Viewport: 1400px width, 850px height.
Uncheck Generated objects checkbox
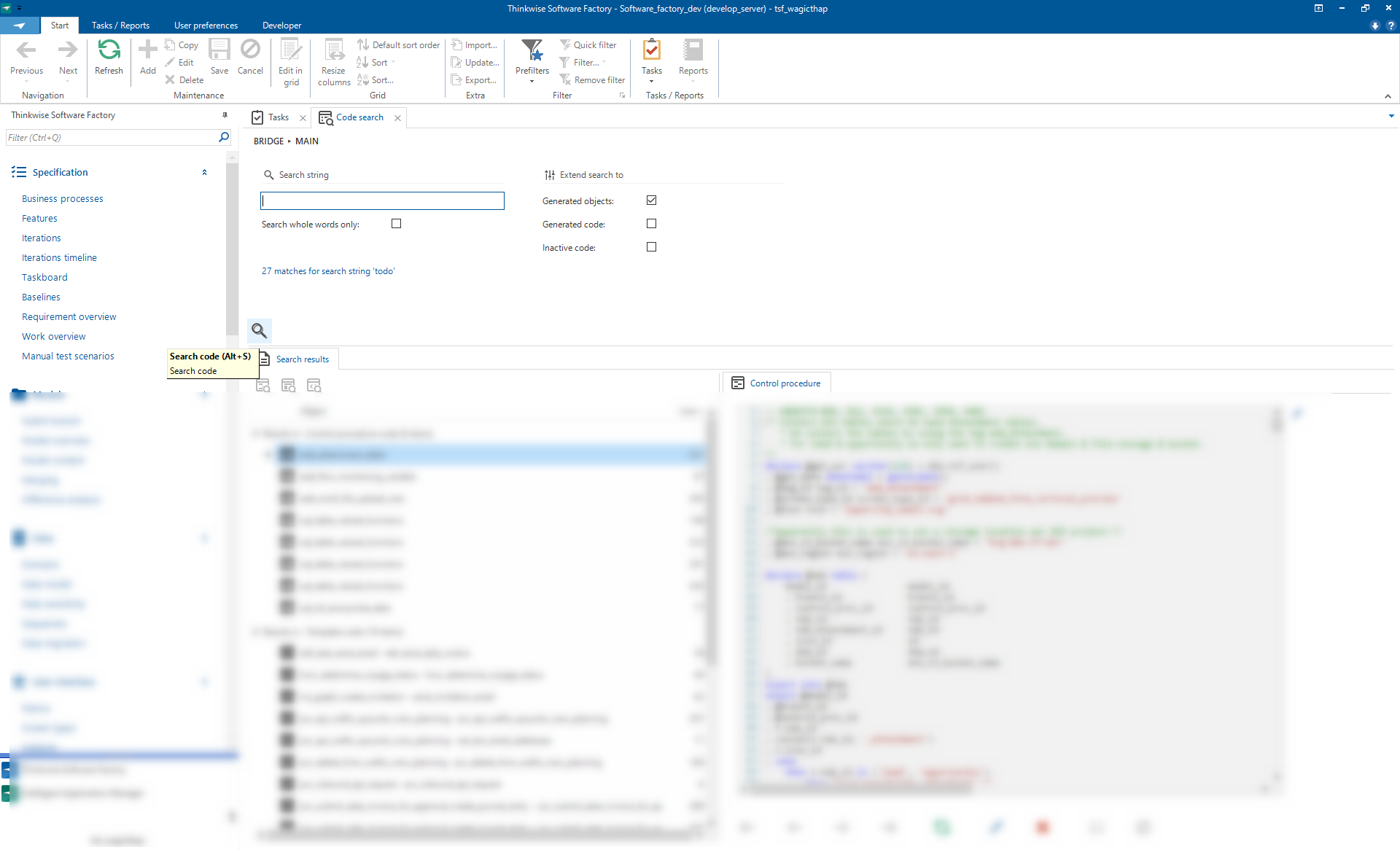[x=651, y=200]
